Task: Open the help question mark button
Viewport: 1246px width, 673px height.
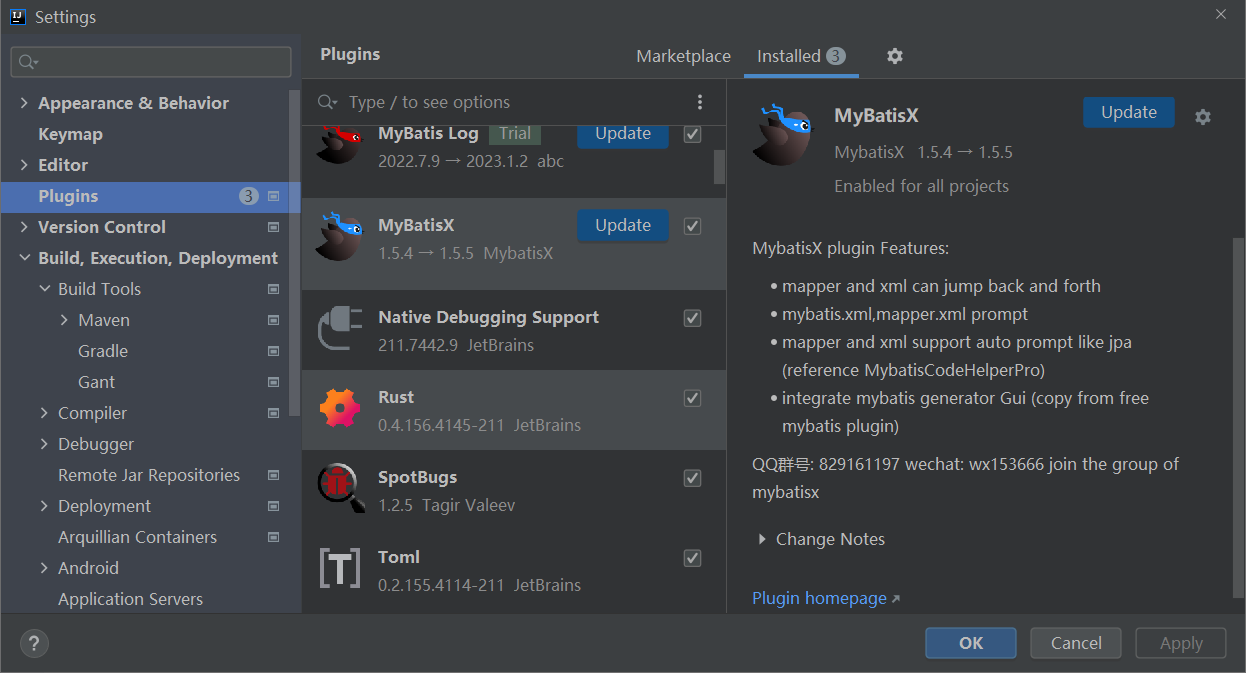Action: 34,643
